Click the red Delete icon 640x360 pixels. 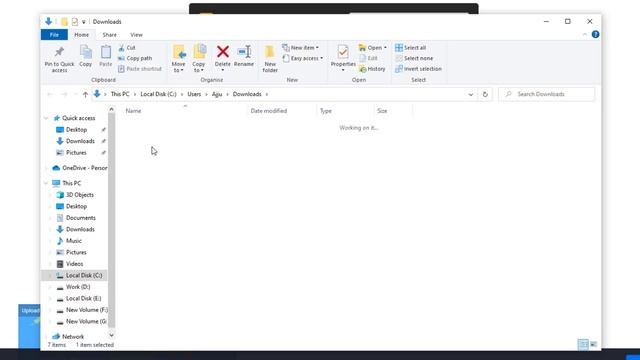[223, 52]
